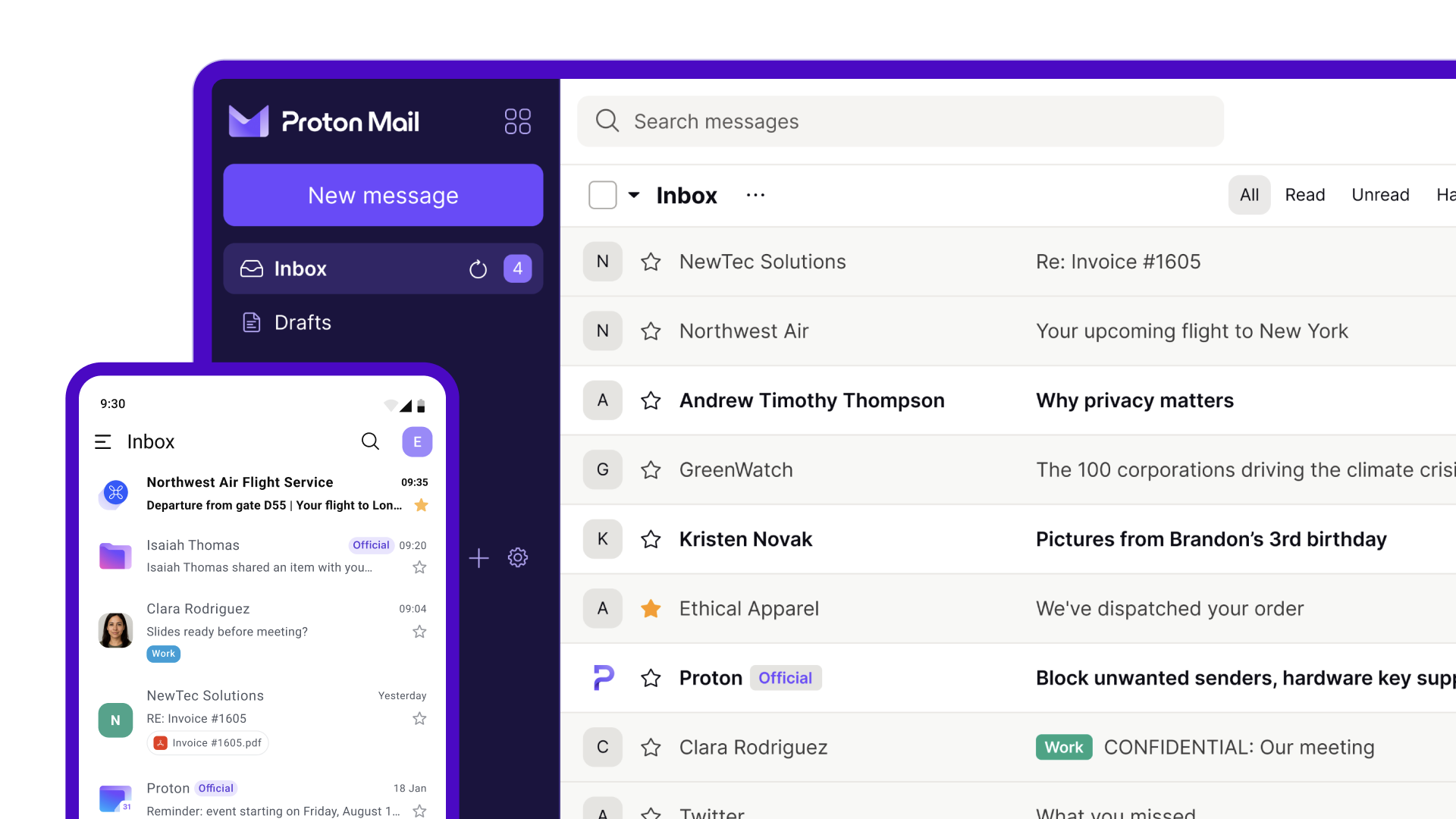
Task: Open "Pictures from Brandon's 3rd birthday"
Action: tap(1211, 539)
